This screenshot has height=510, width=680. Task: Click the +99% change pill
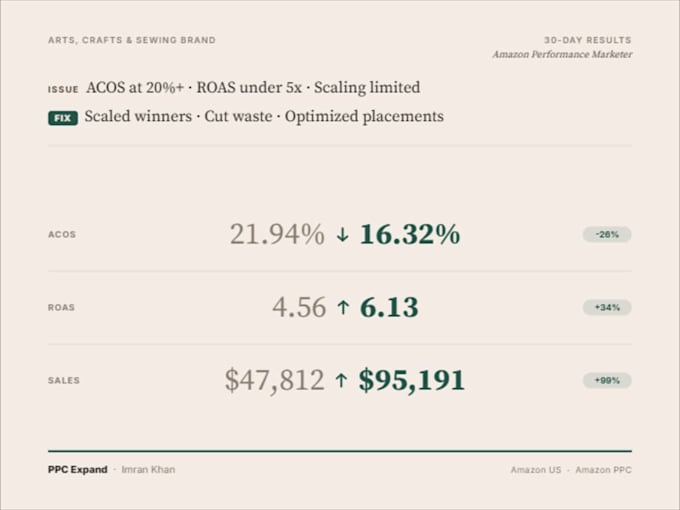click(607, 380)
